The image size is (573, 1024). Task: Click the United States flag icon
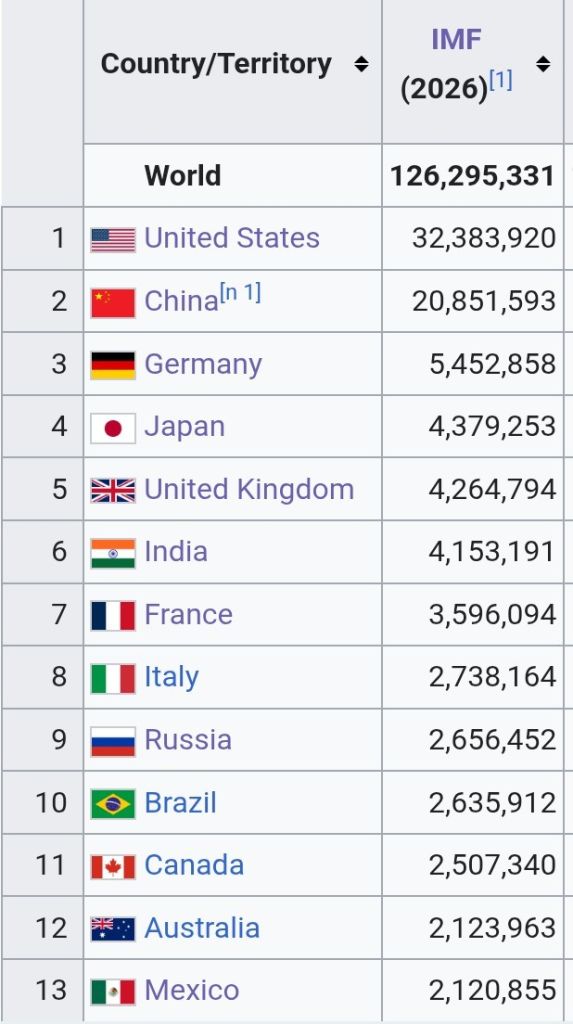coord(113,240)
